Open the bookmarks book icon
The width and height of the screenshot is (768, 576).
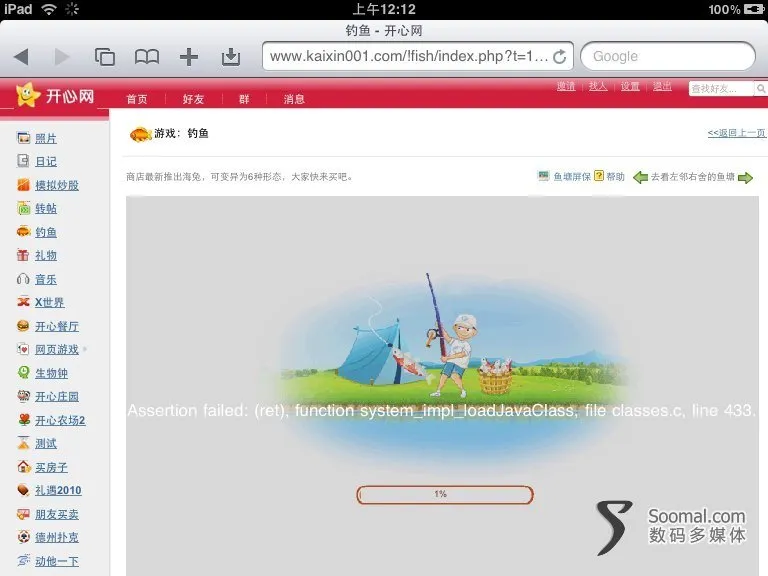(x=147, y=57)
